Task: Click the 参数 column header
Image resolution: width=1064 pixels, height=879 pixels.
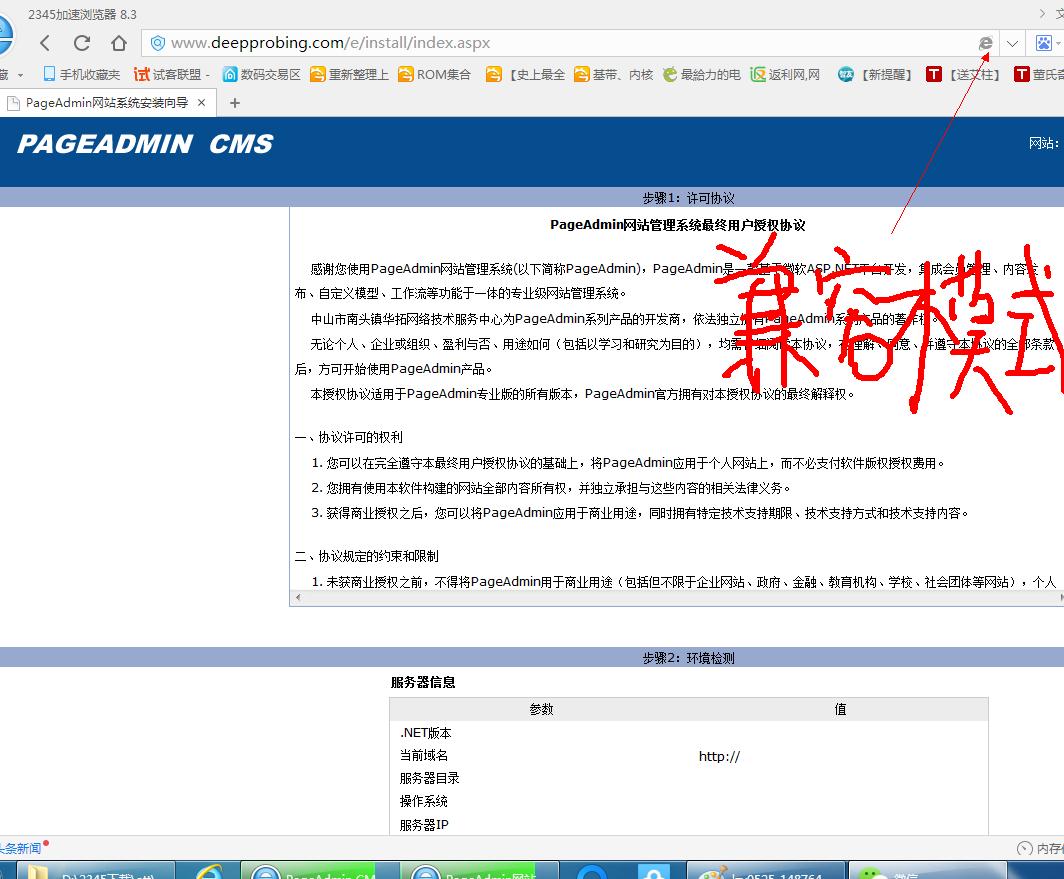Action: tap(542, 709)
